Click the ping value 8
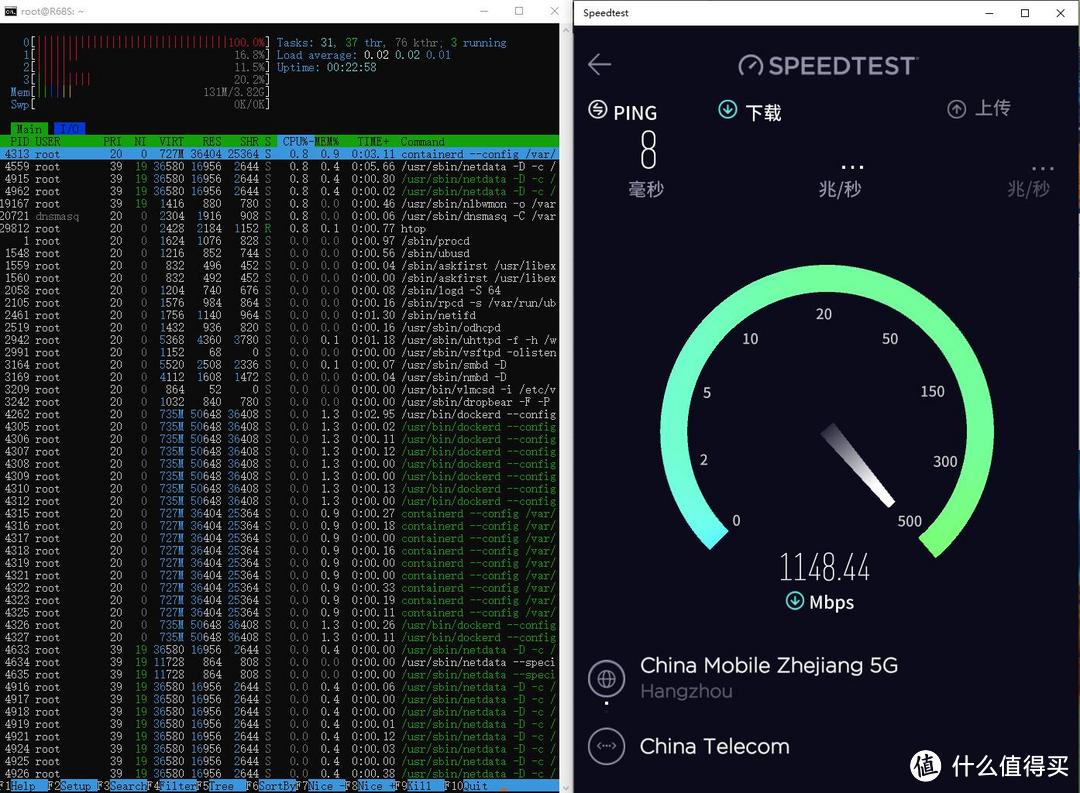The image size is (1080, 793). [648, 150]
